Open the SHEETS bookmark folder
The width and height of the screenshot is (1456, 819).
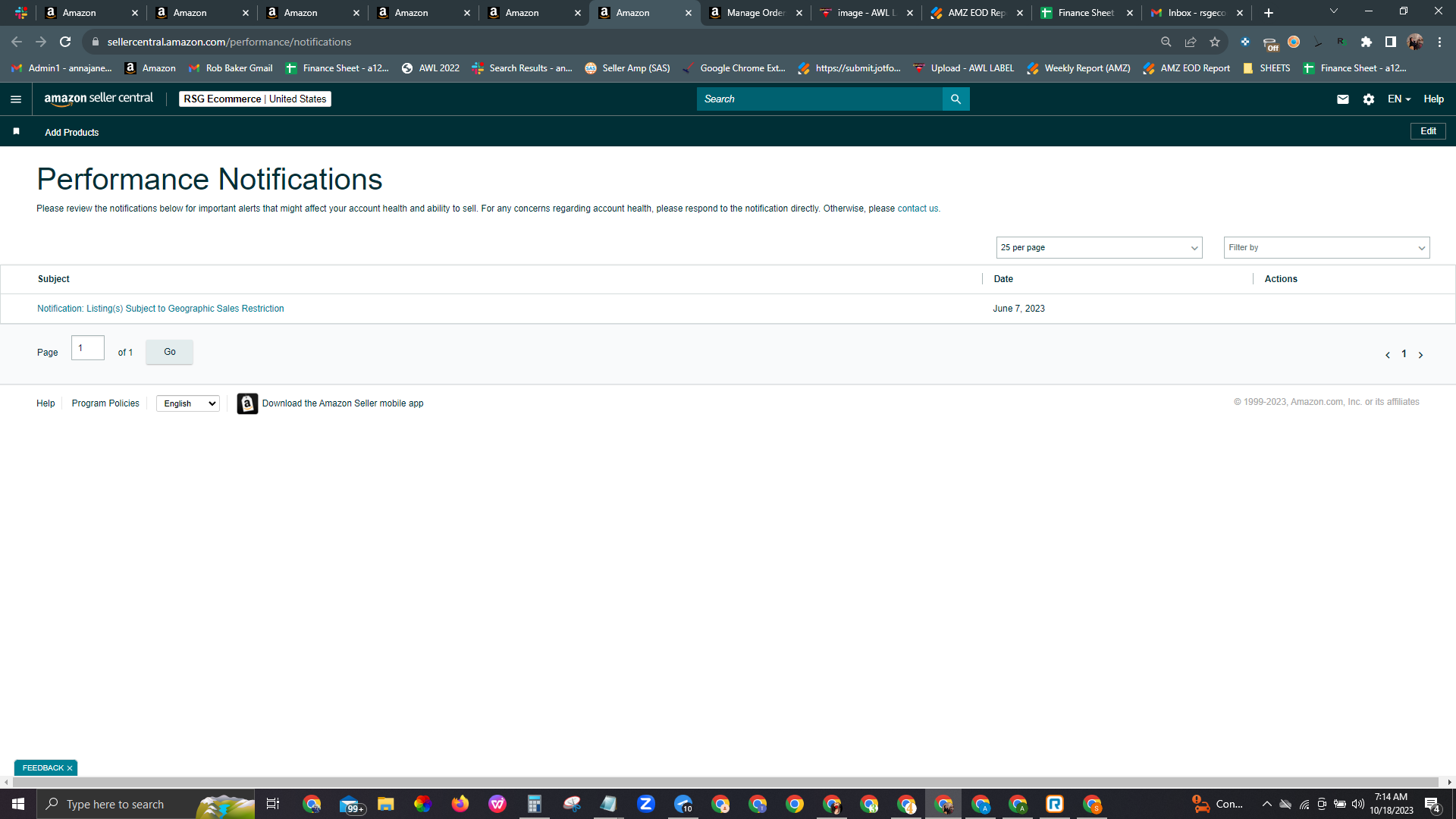1266,68
